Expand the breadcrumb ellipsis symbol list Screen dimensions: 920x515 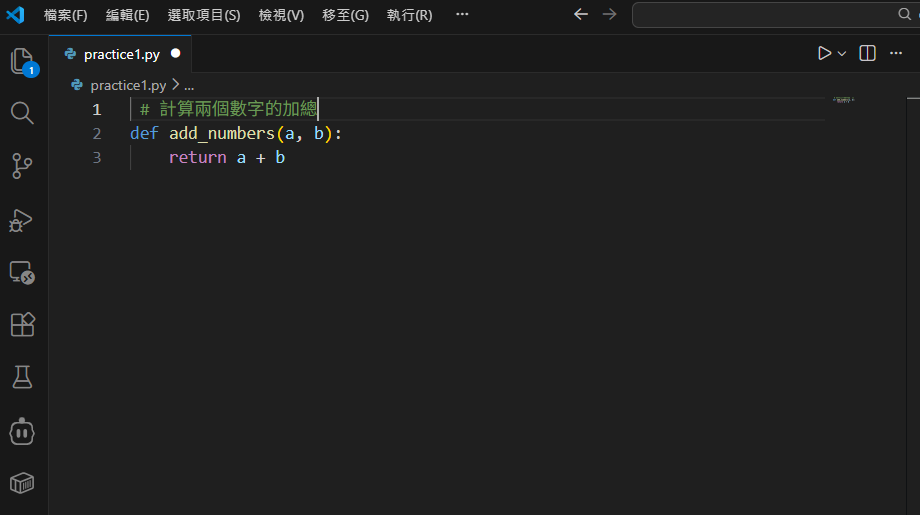tap(189, 86)
